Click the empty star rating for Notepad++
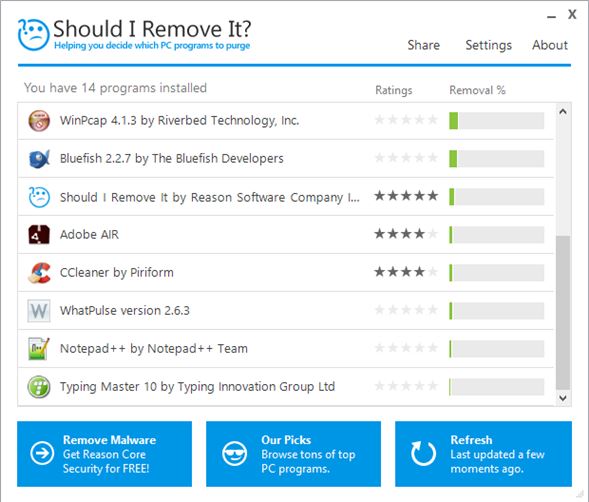The width and height of the screenshot is (589, 502). [x=406, y=348]
